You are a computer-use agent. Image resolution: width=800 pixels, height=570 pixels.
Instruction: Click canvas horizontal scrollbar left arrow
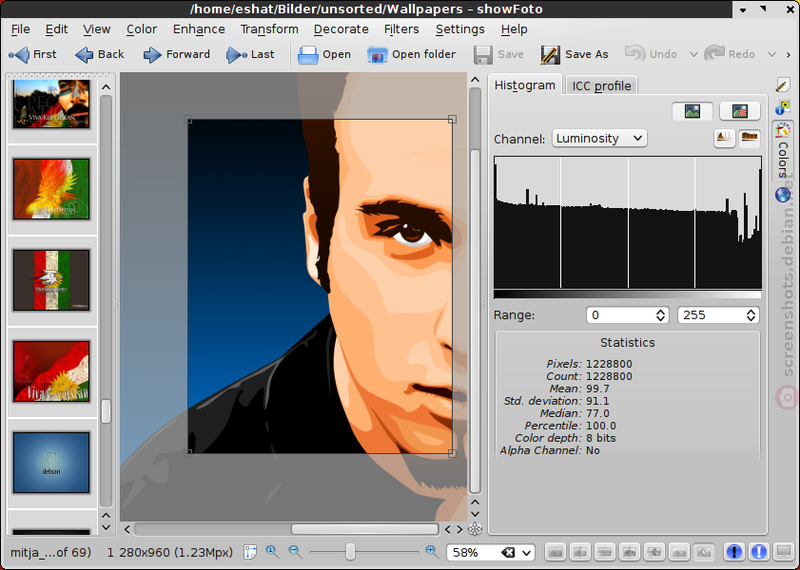click(x=127, y=529)
